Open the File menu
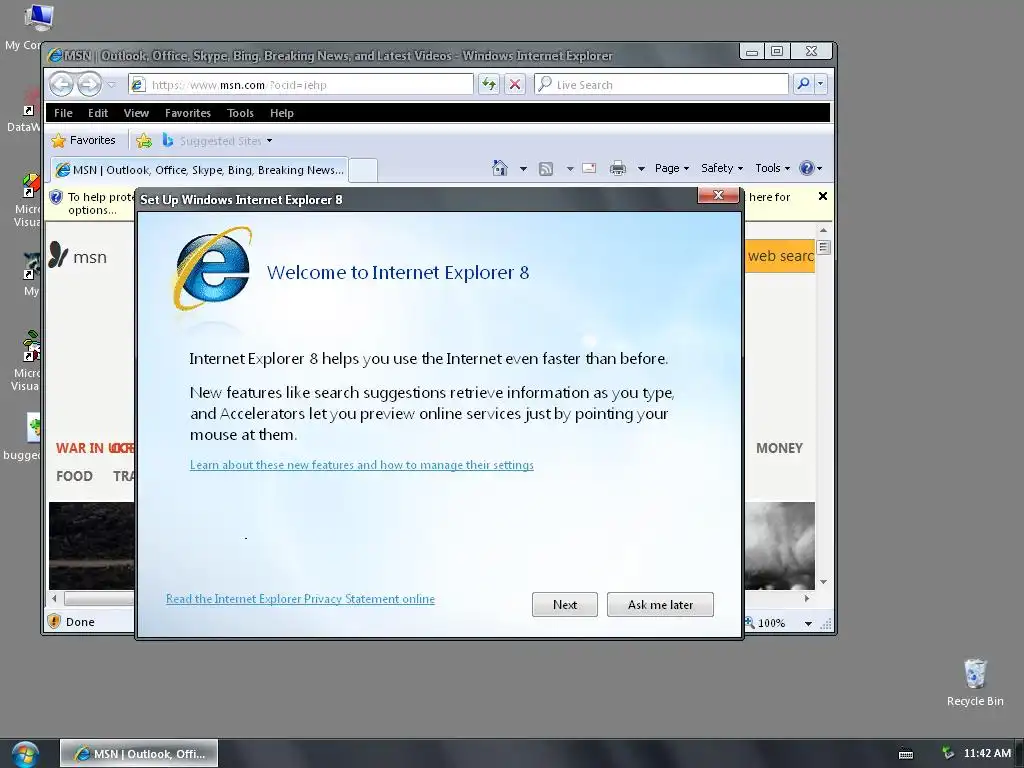1024x768 pixels. click(x=63, y=113)
